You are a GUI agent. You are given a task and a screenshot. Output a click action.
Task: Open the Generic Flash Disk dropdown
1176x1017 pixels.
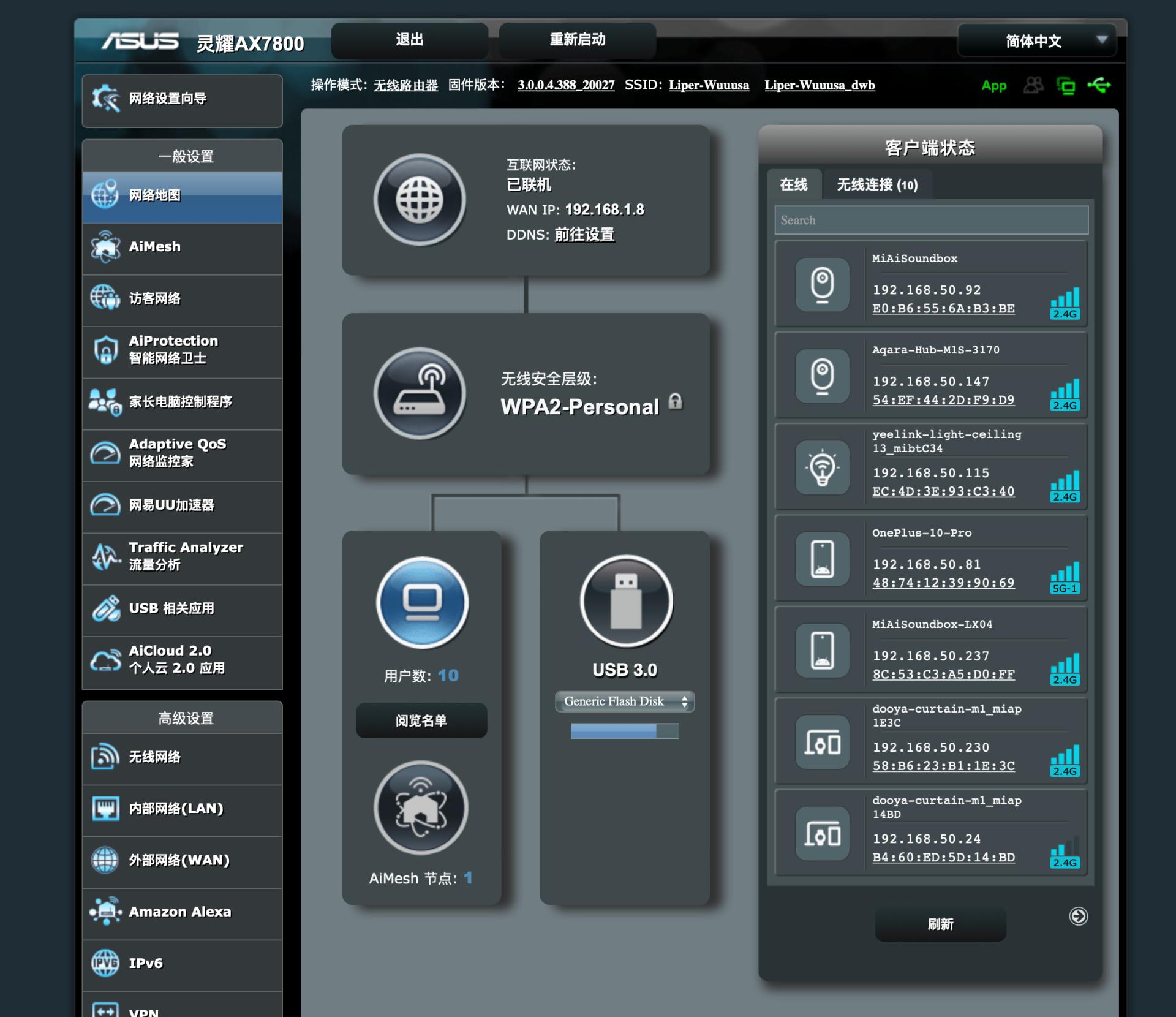point(624,701)
